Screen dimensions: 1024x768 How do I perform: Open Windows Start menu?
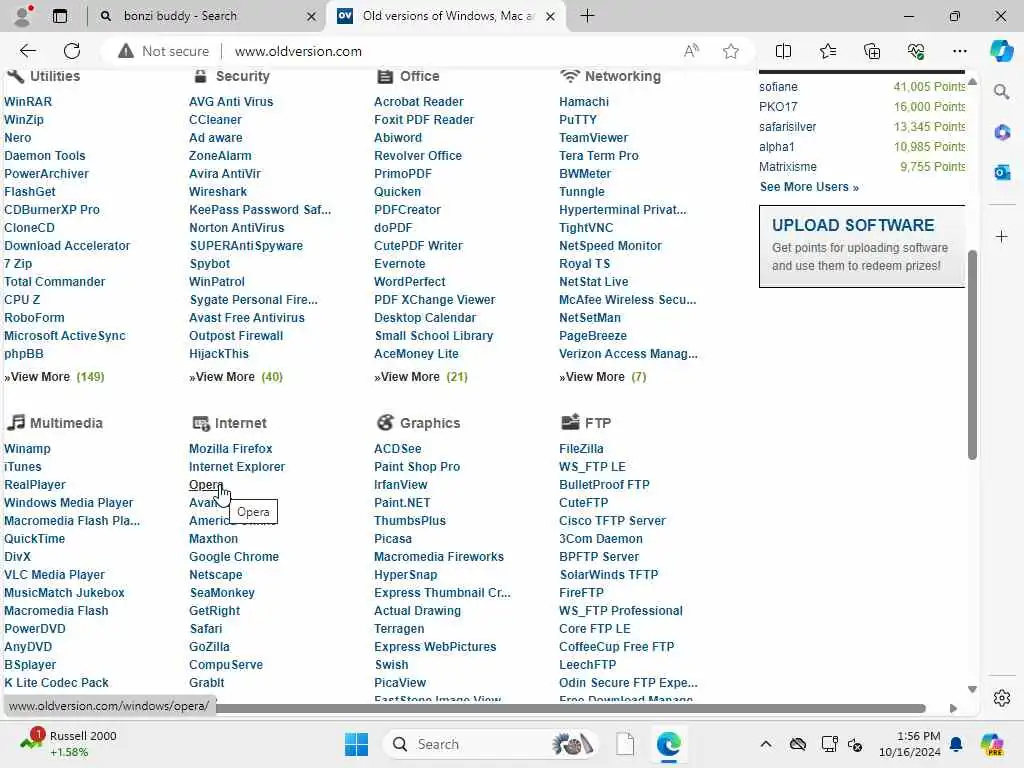point(356,744)
